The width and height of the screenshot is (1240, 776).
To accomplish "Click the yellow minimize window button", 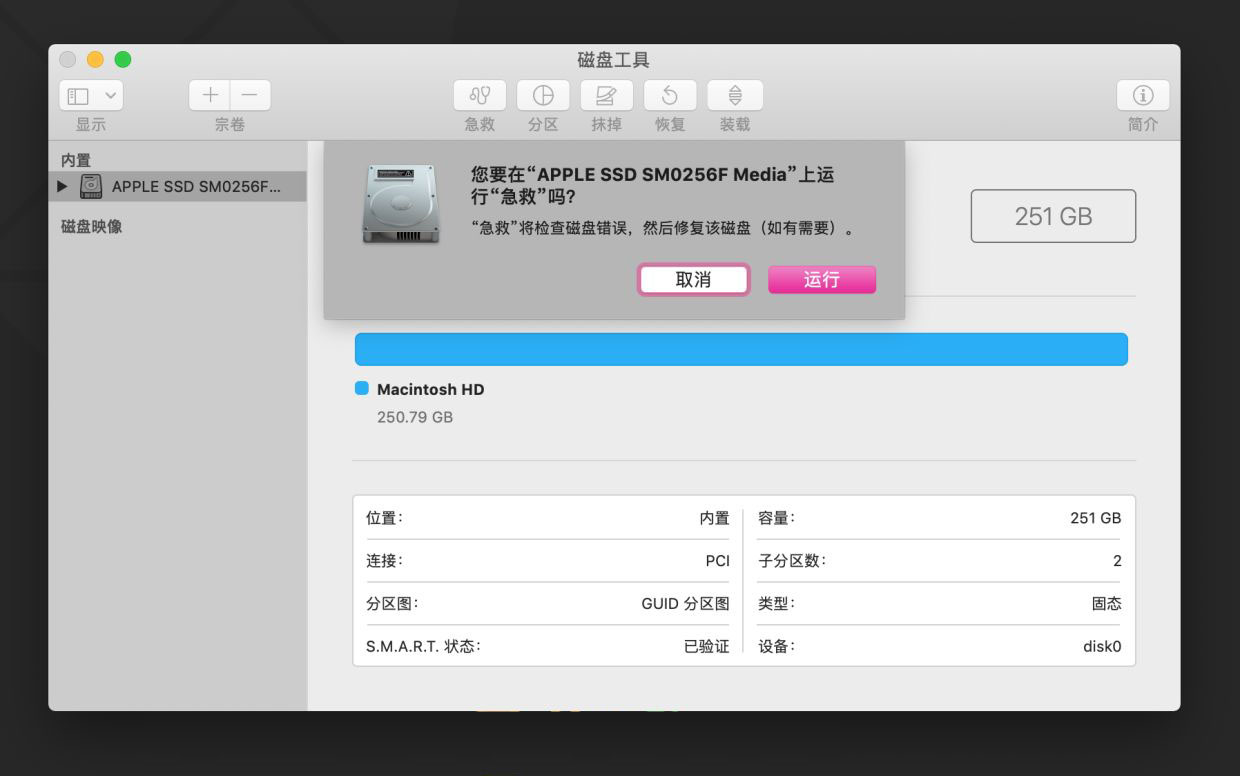I will coord(95,60).
